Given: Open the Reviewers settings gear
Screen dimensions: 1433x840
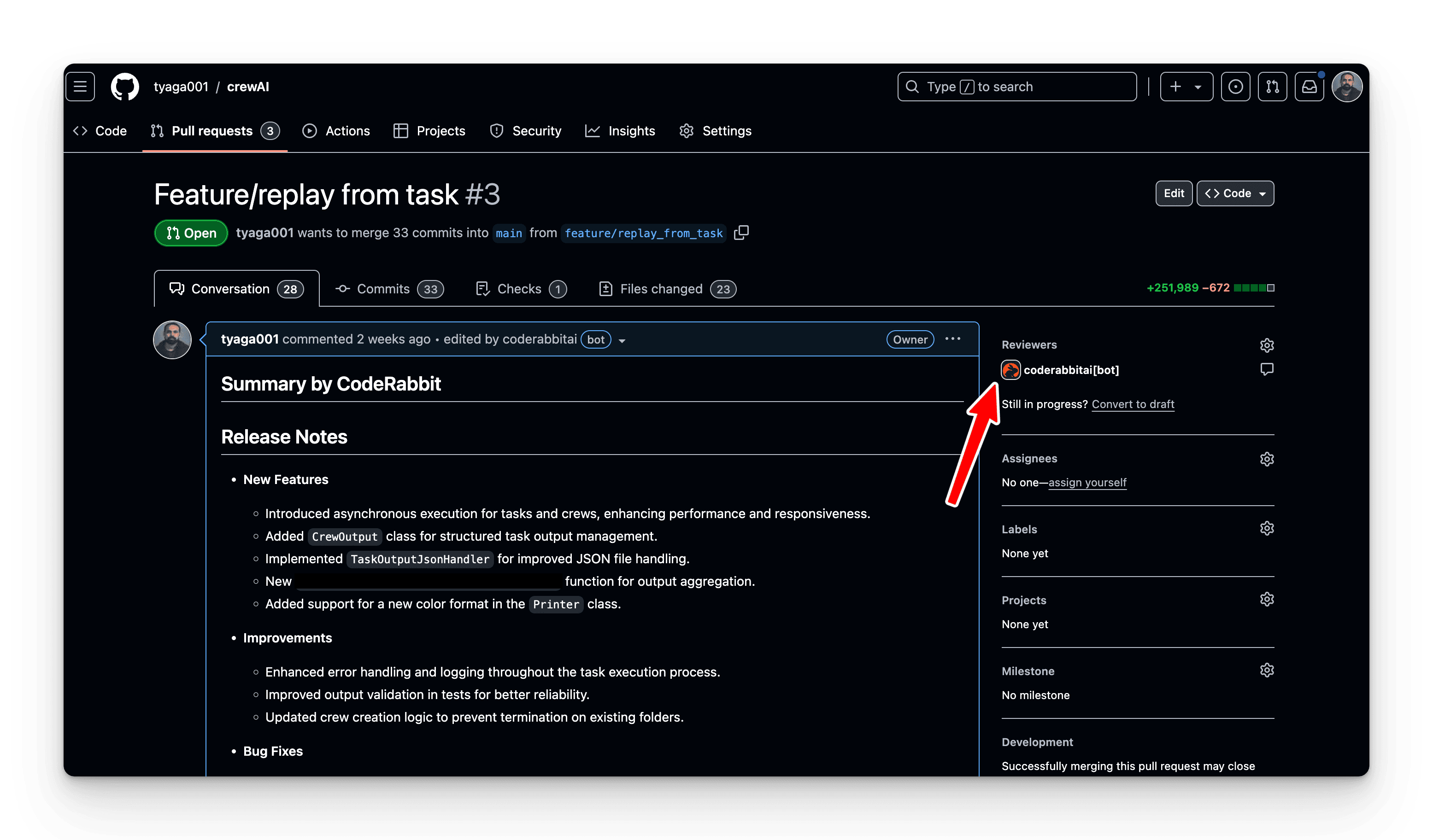Looking at the screenshot, I should click(1267, 345).
